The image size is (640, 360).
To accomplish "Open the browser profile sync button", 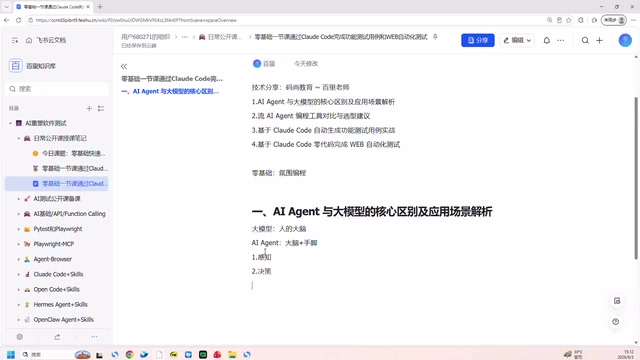I will click(614, 20).
